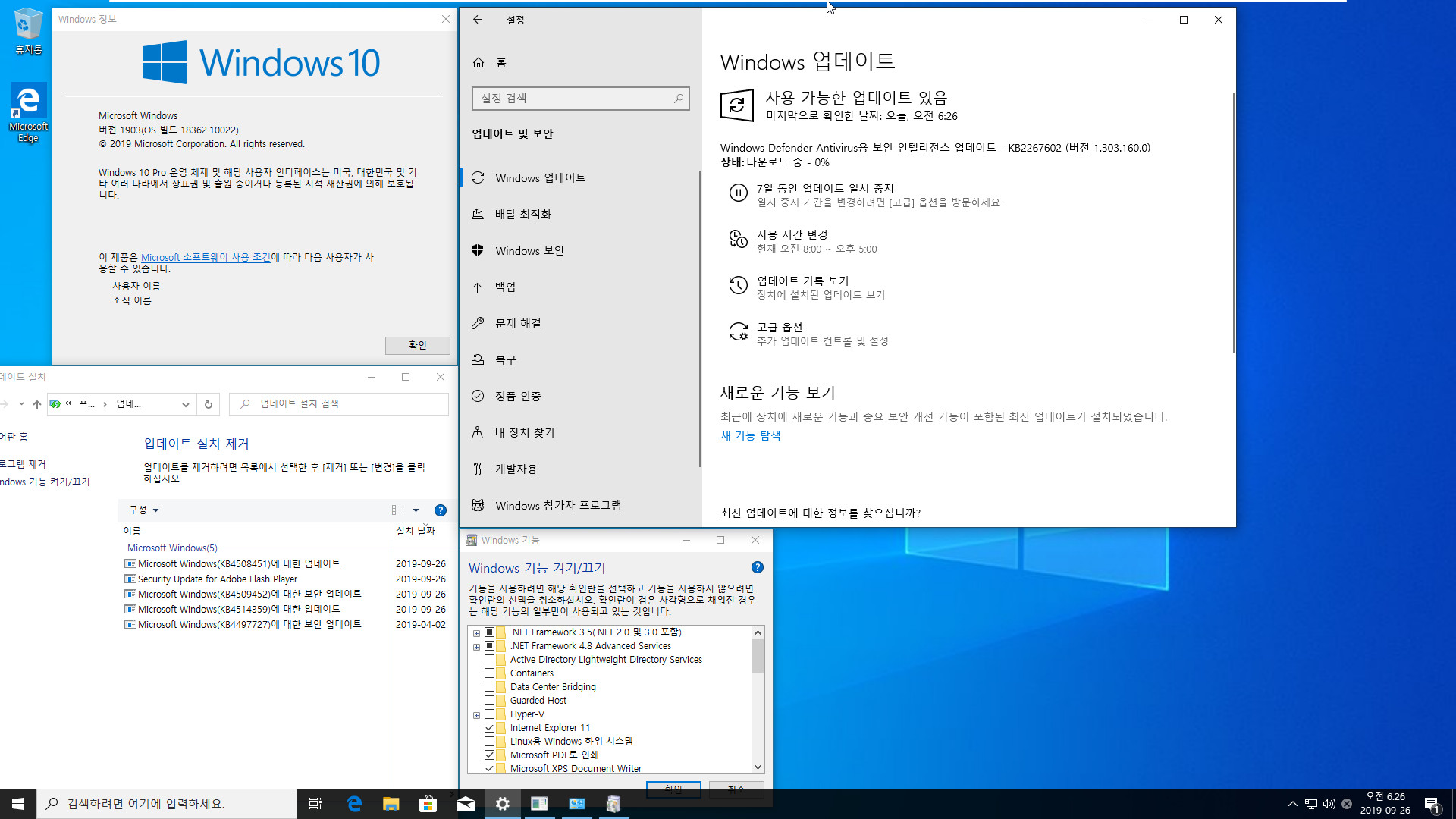Click the back arrow in Settings window
Image resolution: width=1456 pixels, height=819 pixels.
pyautogui.click(x=477, y=20)
